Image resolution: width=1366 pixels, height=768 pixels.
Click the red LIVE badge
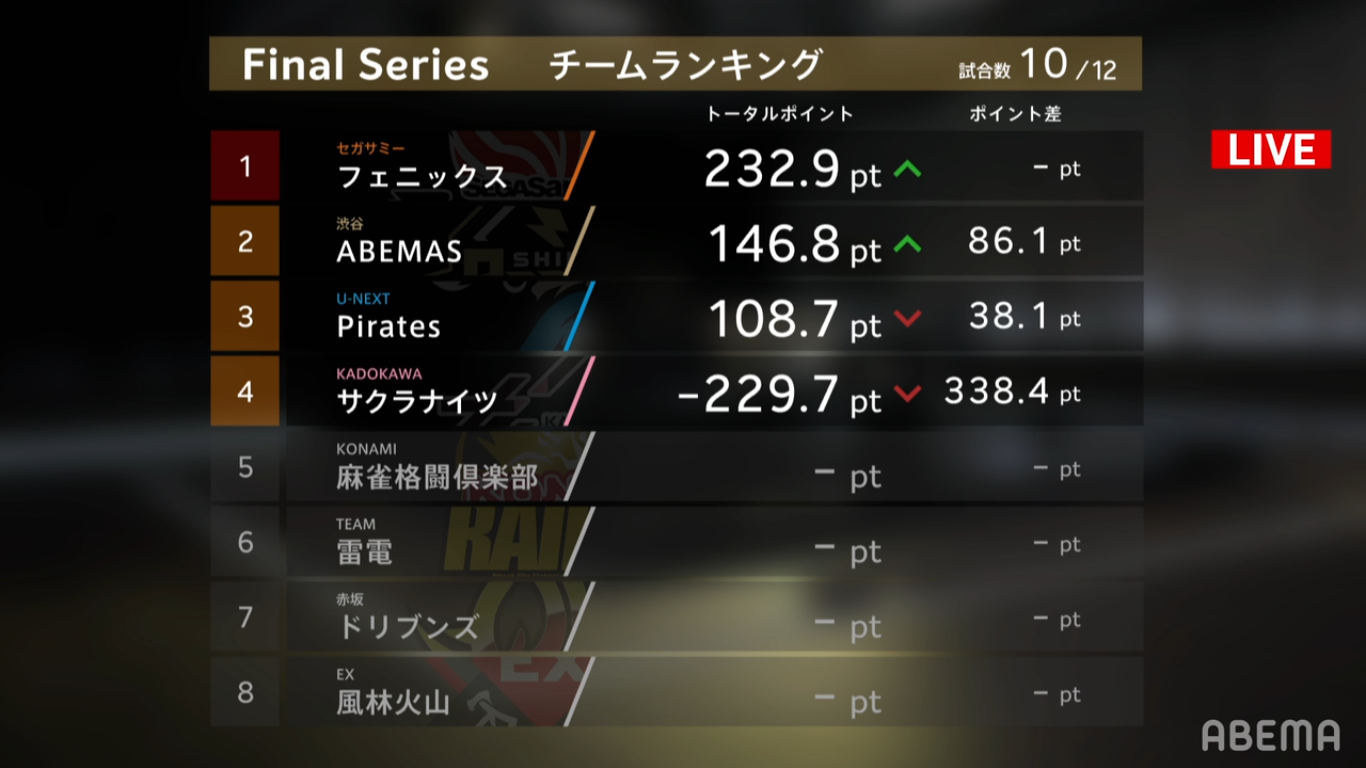[x=1271, y=149]
